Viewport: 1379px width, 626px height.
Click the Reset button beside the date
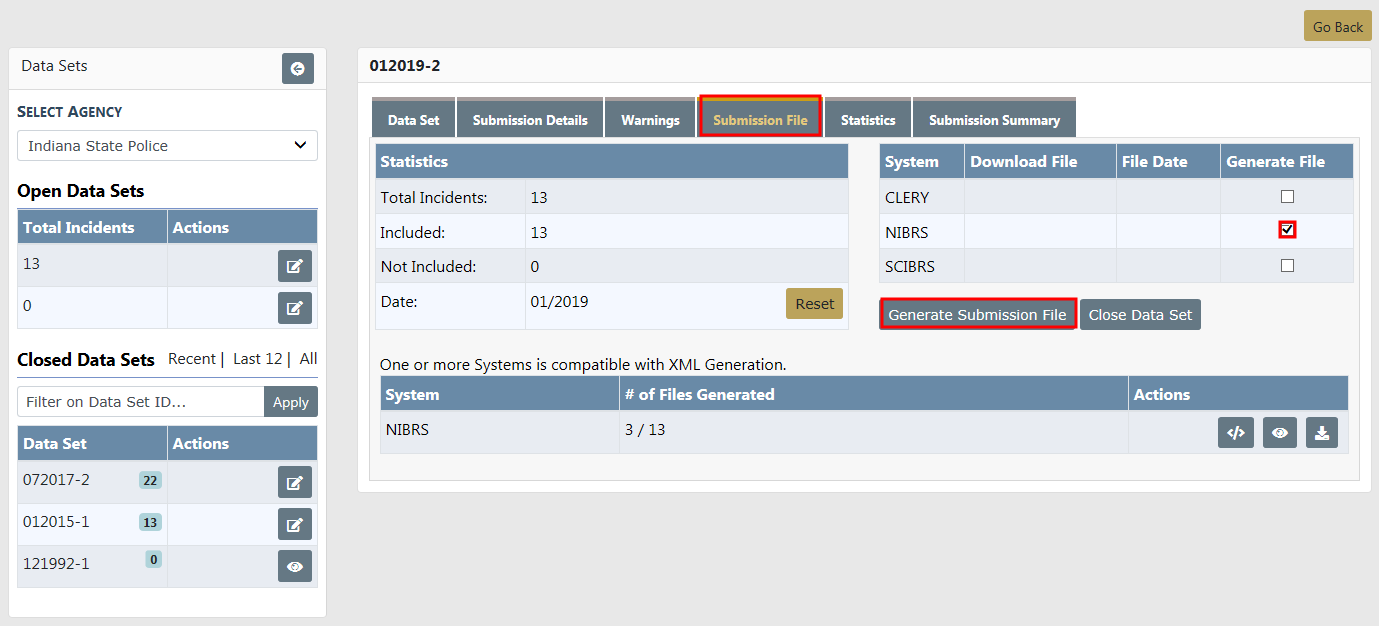click(x=814, y=304)
